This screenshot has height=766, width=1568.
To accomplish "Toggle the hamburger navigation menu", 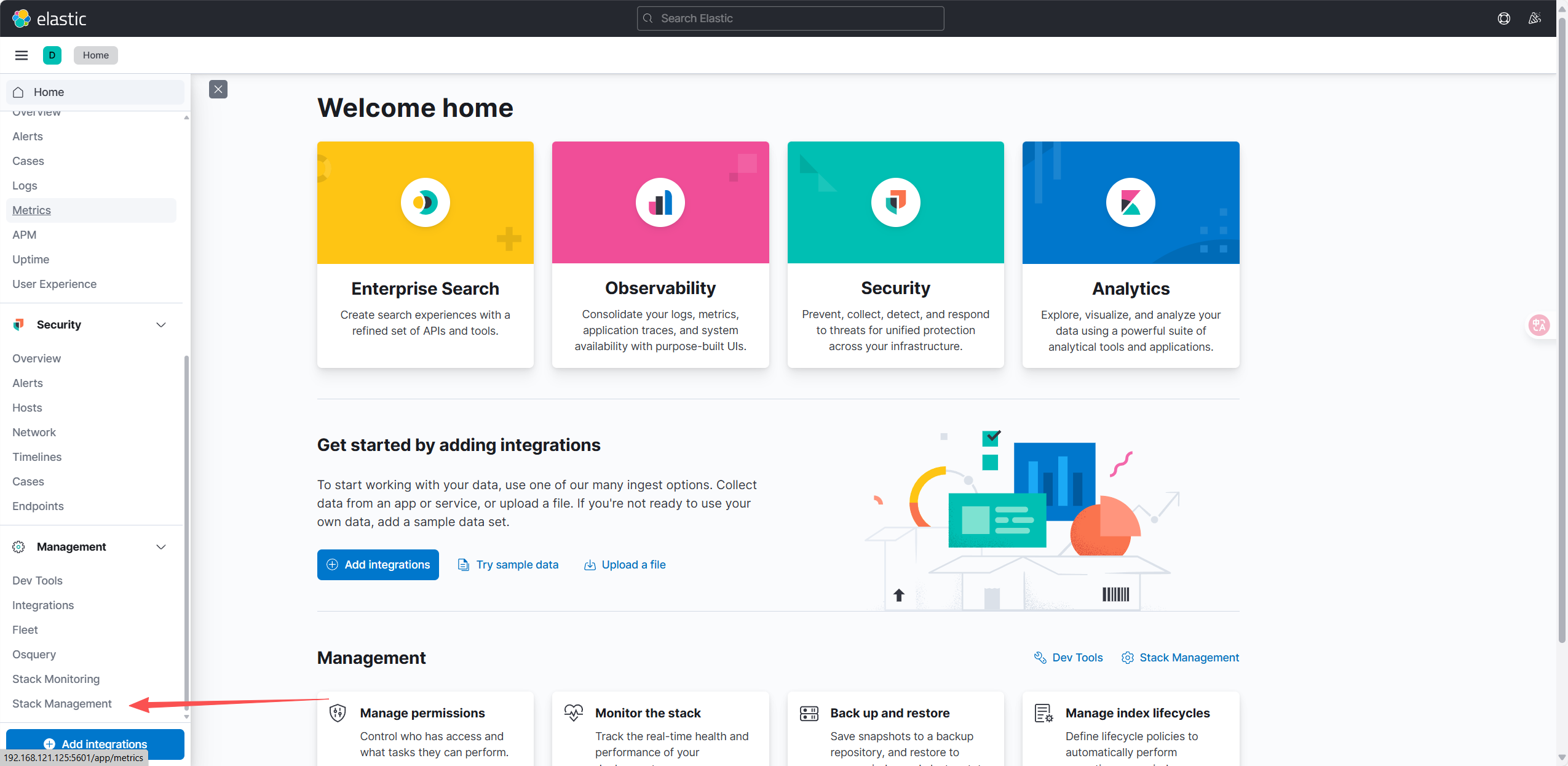I will pyautogui.click(x=22, y=55).
